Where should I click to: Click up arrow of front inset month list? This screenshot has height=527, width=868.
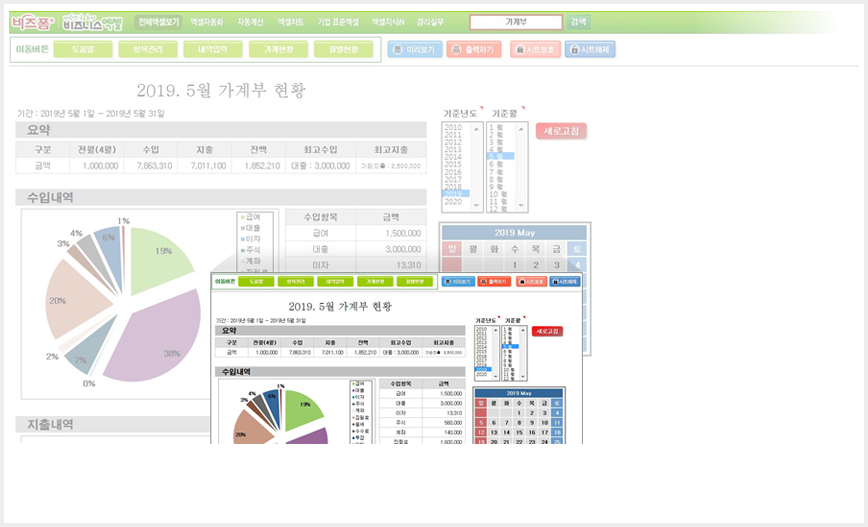click(523, 330)
